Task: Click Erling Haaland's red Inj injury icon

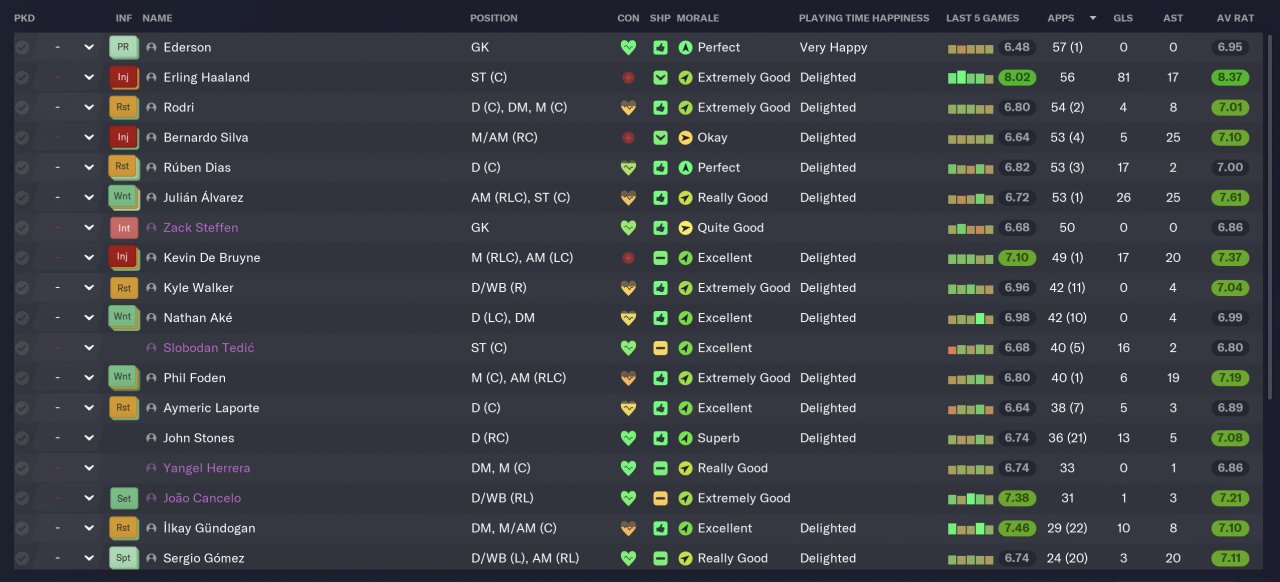Action: [122, 77]
